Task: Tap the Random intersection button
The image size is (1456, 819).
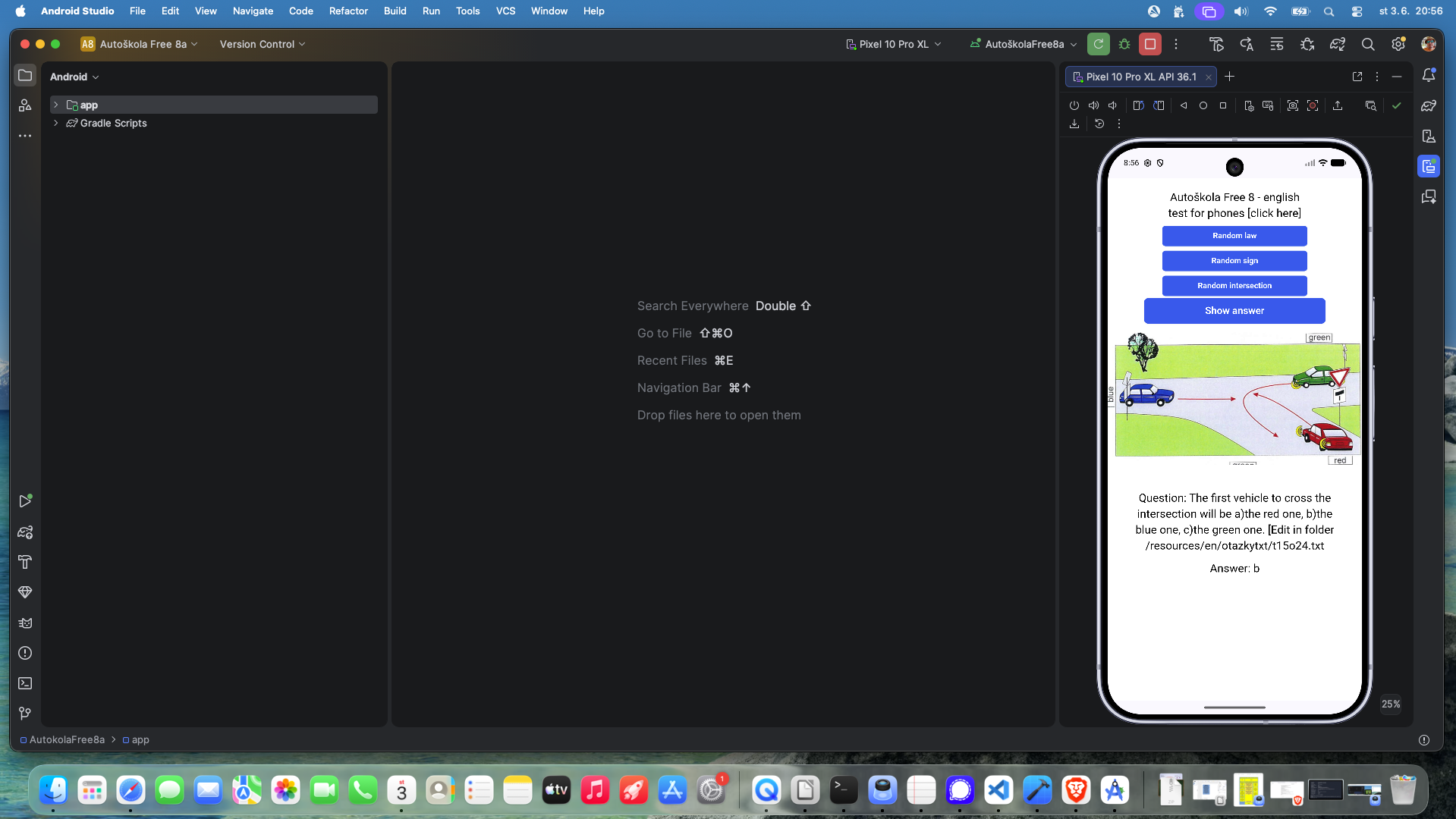Action: pyautogui.click(x=1234, y=286)
